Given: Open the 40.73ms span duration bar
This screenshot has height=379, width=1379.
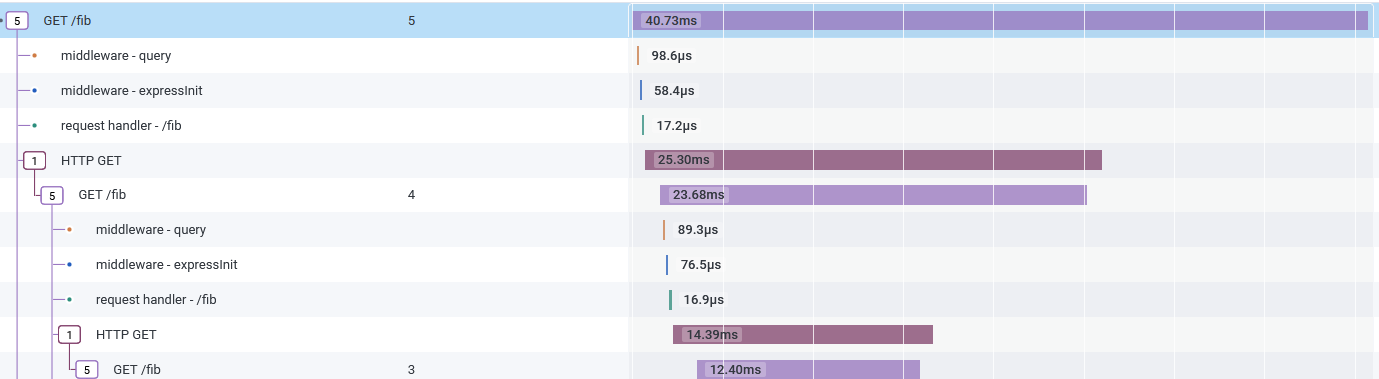Looking at the screenshot, I should 1001,20.
